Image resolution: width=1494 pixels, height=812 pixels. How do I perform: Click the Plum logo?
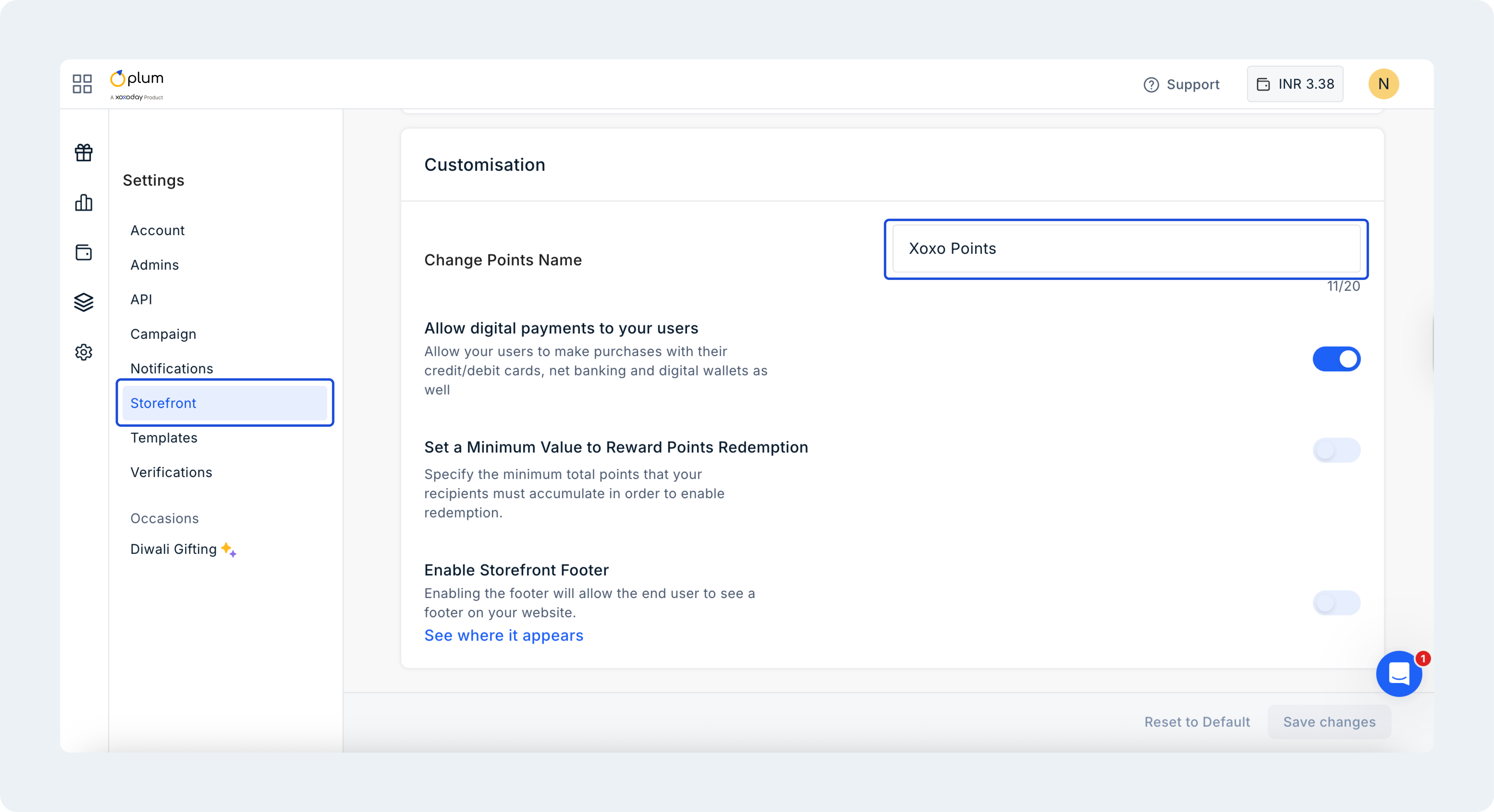[x=137, y=85]
